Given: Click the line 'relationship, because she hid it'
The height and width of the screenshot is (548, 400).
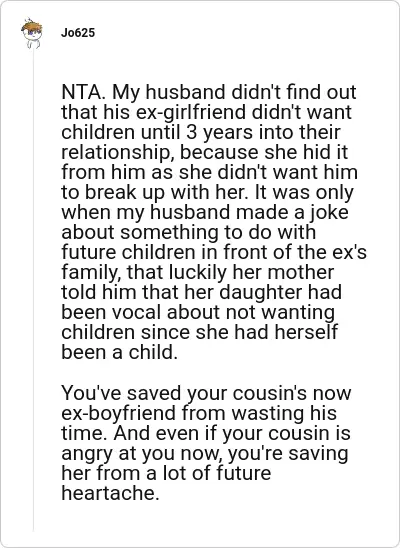Looking at the screenshot, I should [205, 153].
